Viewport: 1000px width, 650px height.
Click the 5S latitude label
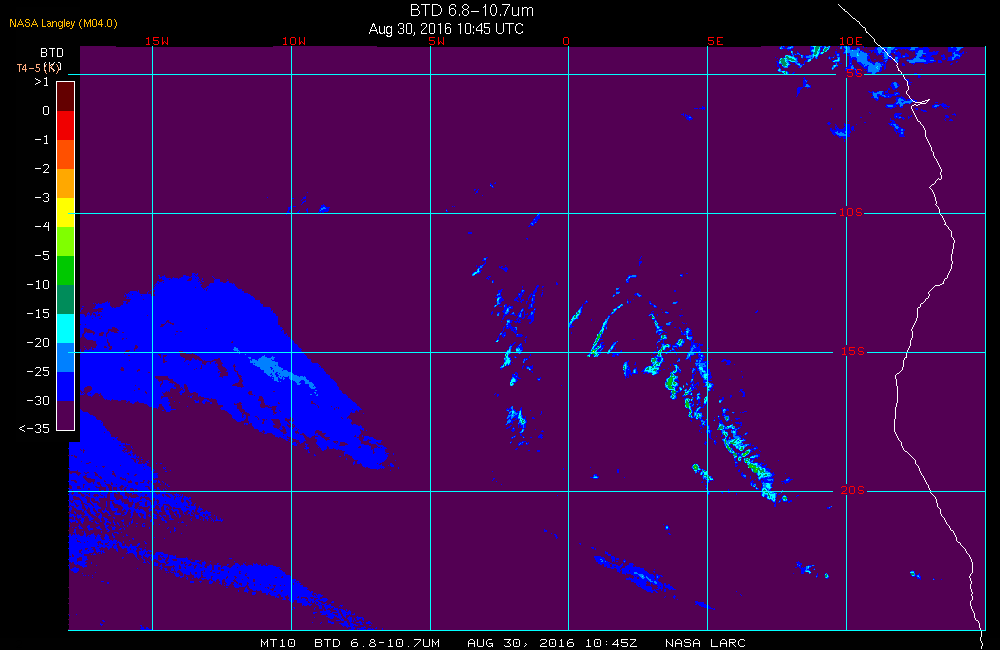(855, 73)
